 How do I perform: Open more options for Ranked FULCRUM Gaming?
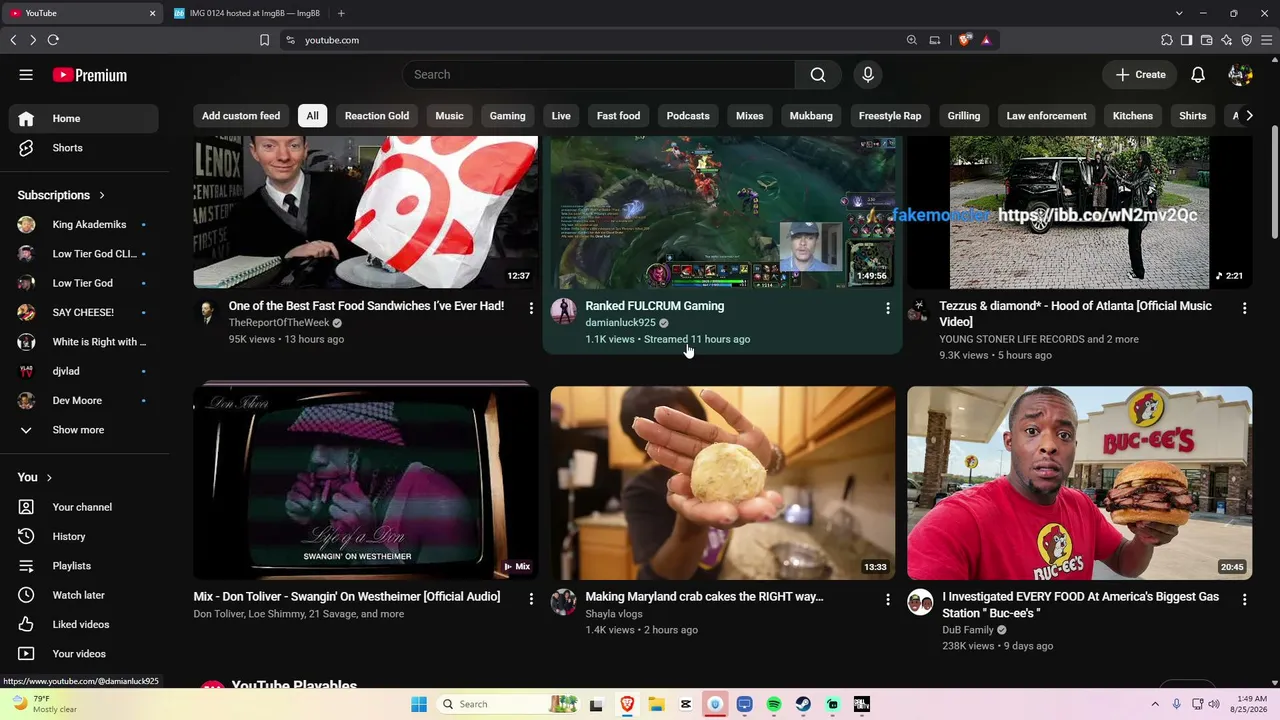click(888, 308)
